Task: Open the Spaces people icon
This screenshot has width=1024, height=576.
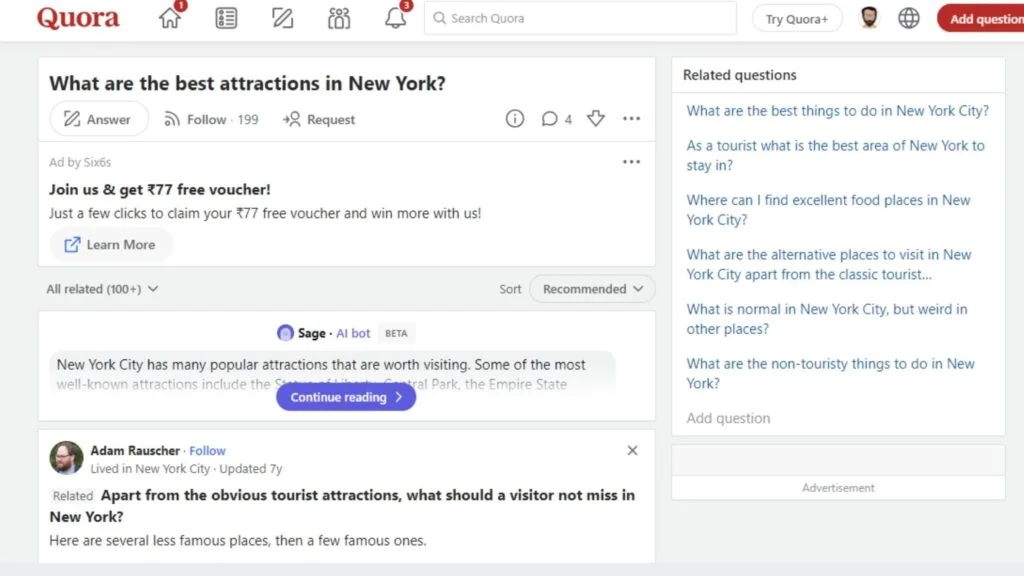Action: pyautogui.click(x=338, y=18)
